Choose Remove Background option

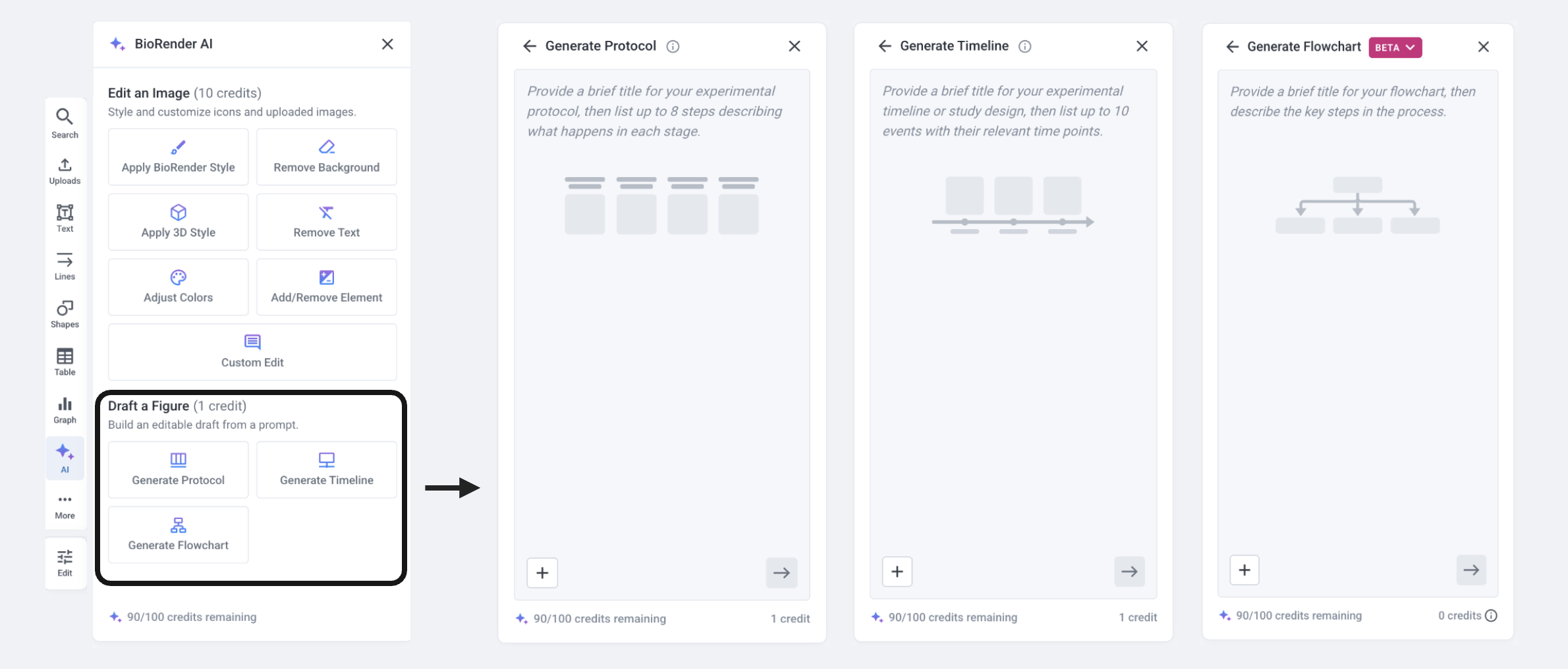coord(326,157)
